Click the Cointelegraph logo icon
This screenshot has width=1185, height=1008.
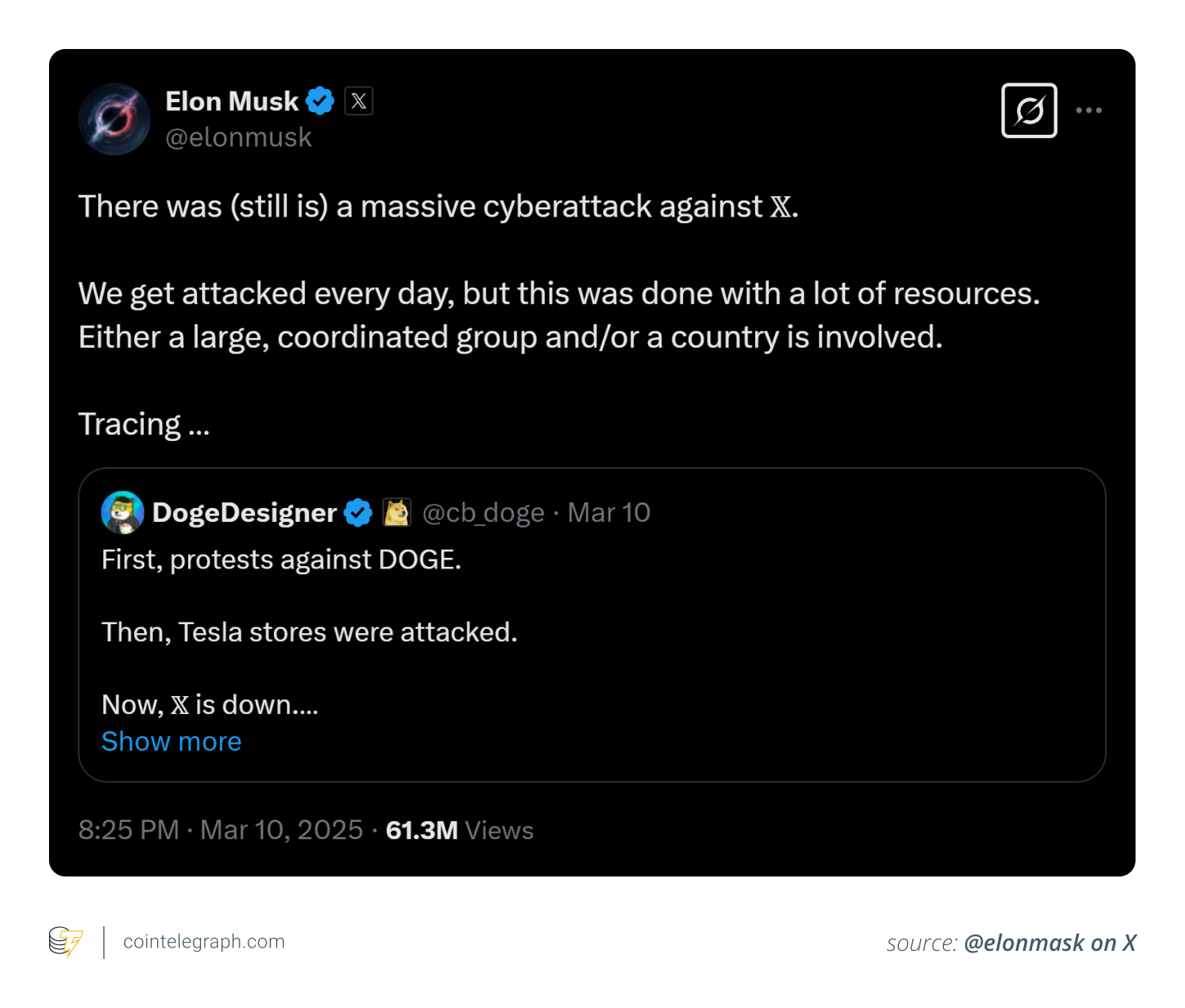(x=65, y=942)
